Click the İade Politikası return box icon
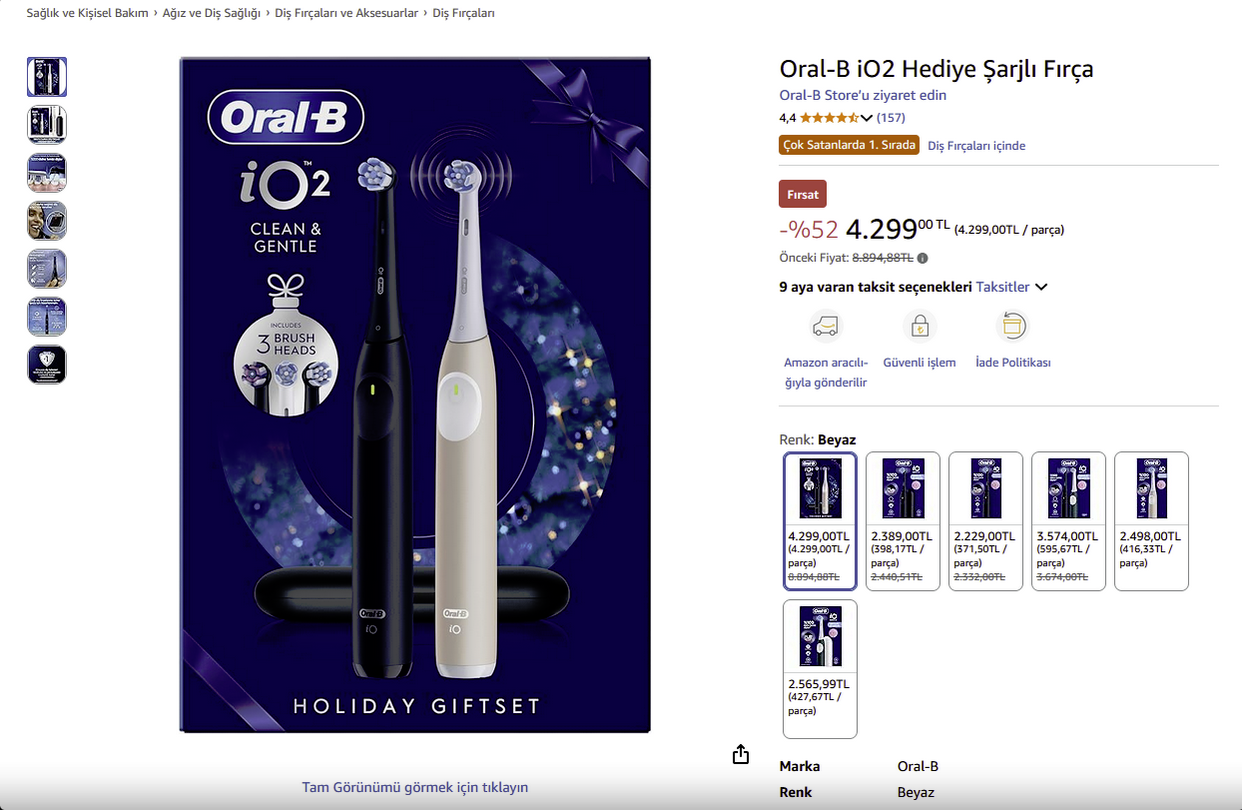 1013,326
